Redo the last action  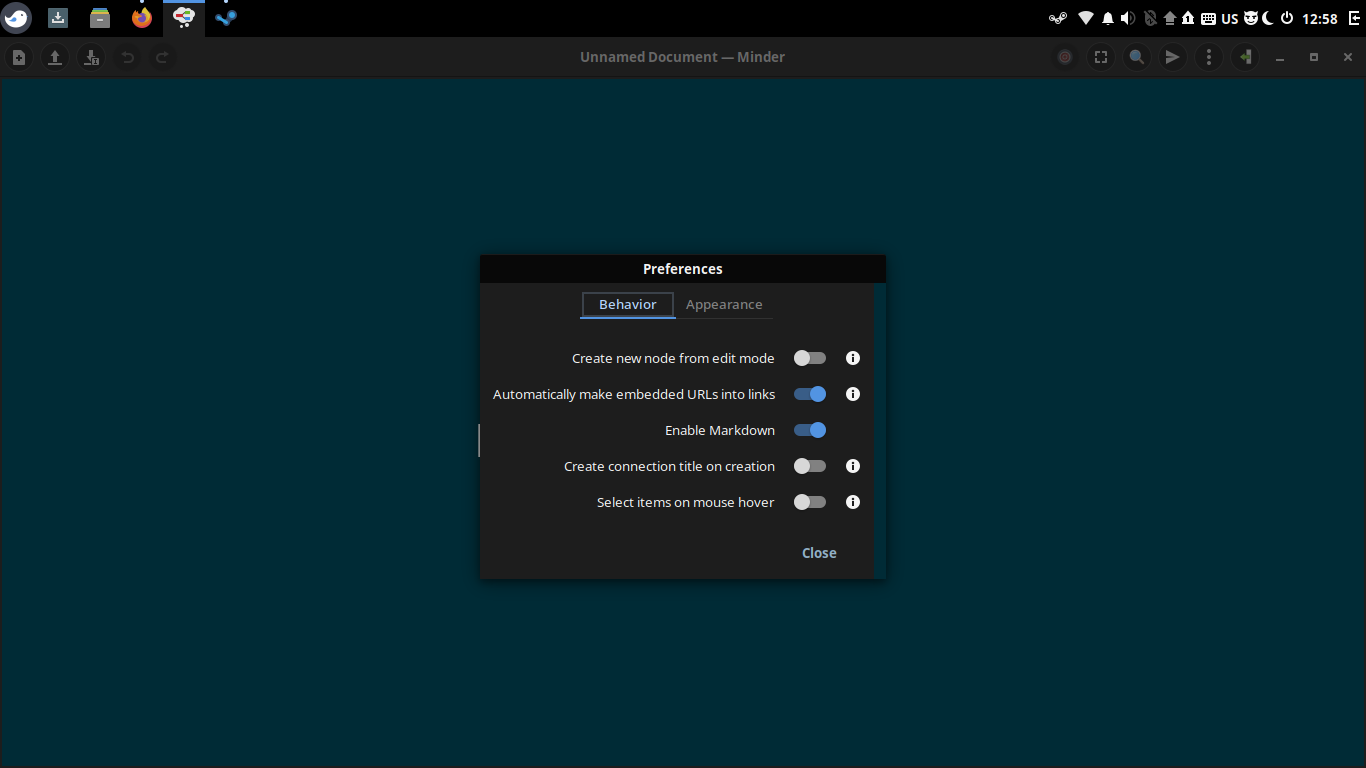click(162, 57)
